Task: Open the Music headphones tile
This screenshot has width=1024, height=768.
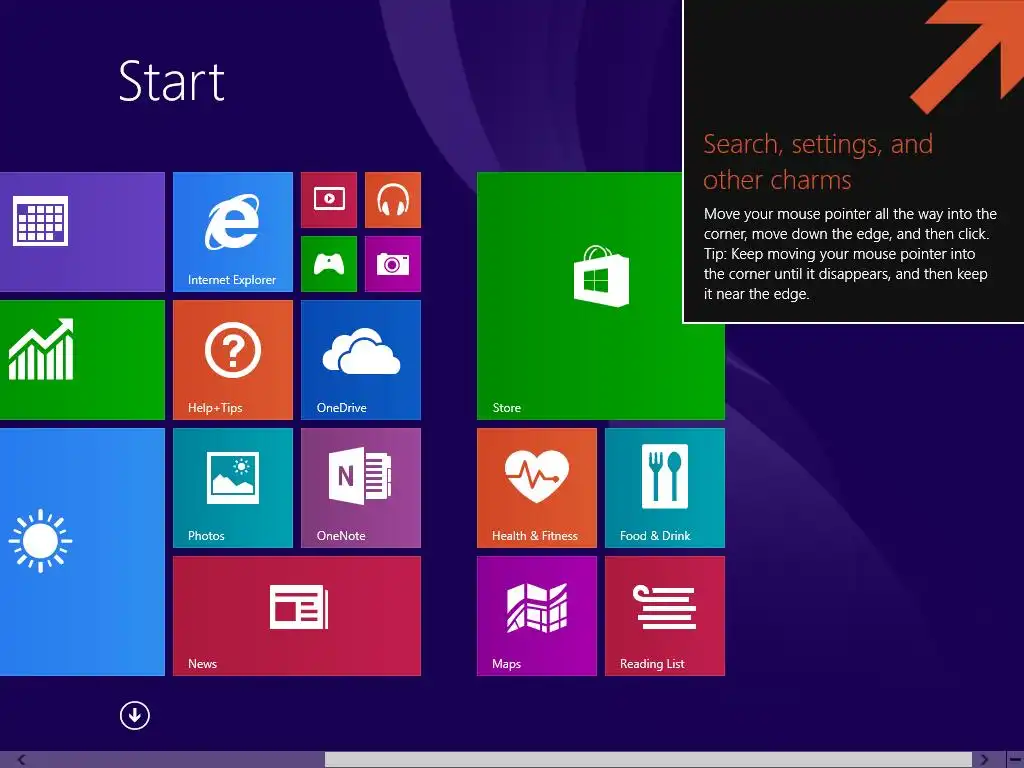Action: tap(392, 200)
